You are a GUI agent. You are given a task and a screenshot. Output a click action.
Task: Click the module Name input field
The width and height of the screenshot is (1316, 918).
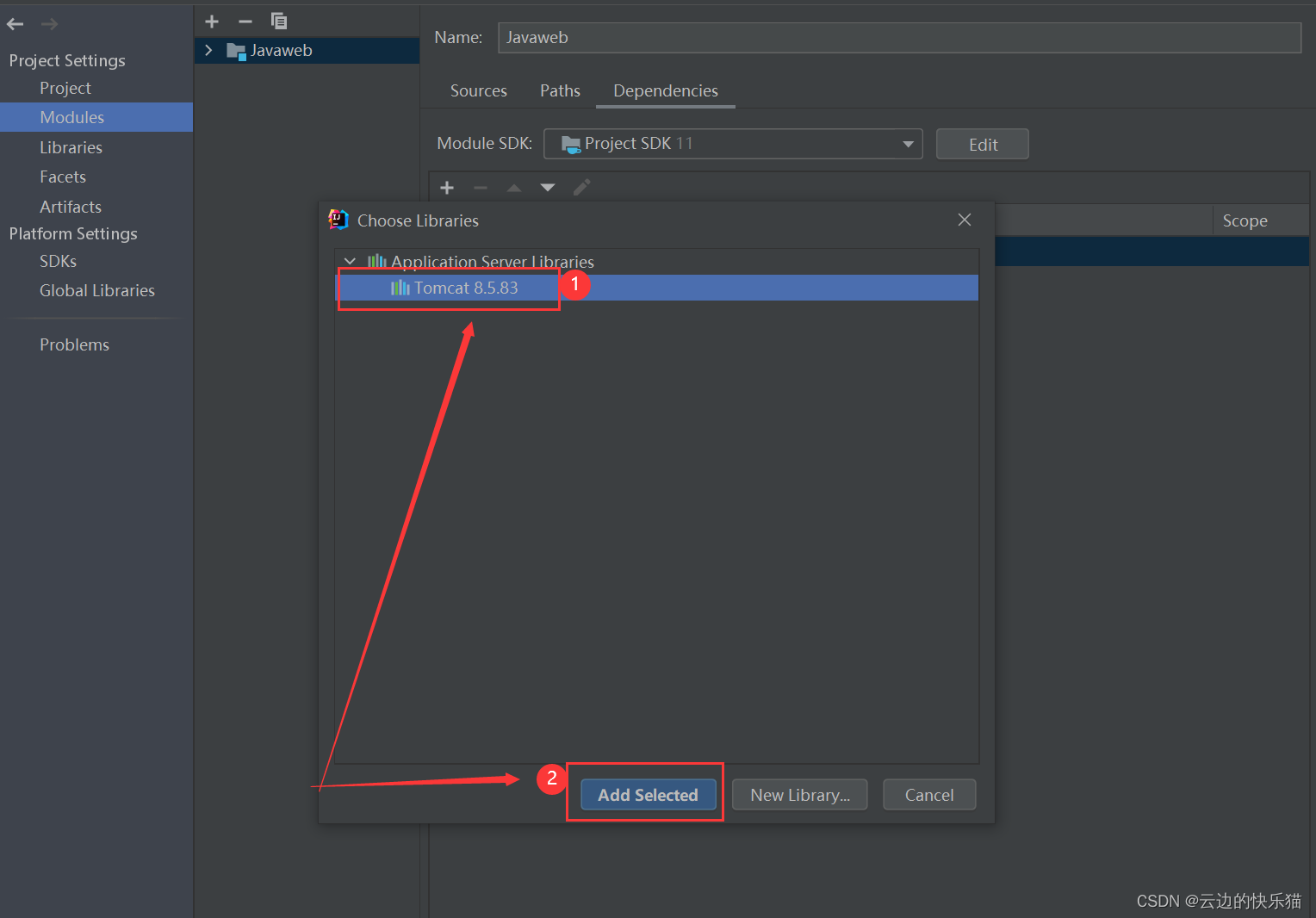click(x=899, y=37)
